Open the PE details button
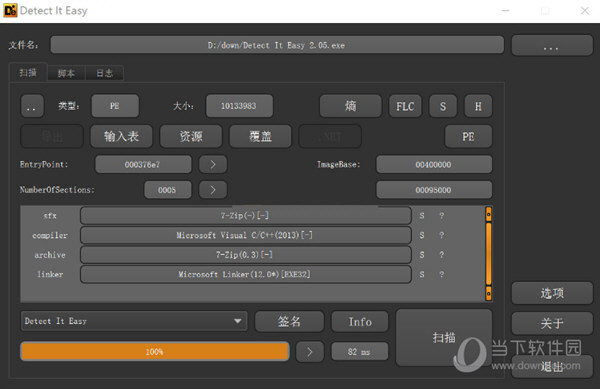The height and width of the screenshot is (389, 600). pos(468,136)
